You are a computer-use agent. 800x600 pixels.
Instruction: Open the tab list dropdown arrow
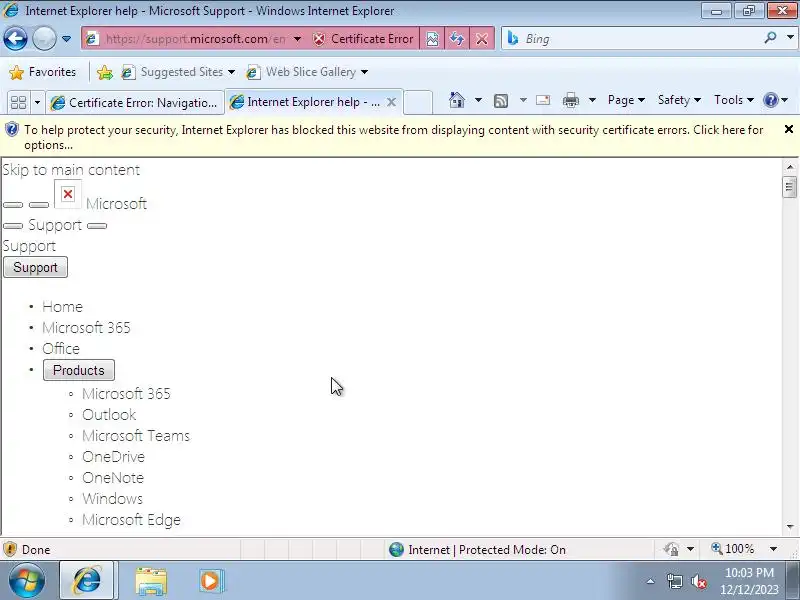(x=37, y=102)
